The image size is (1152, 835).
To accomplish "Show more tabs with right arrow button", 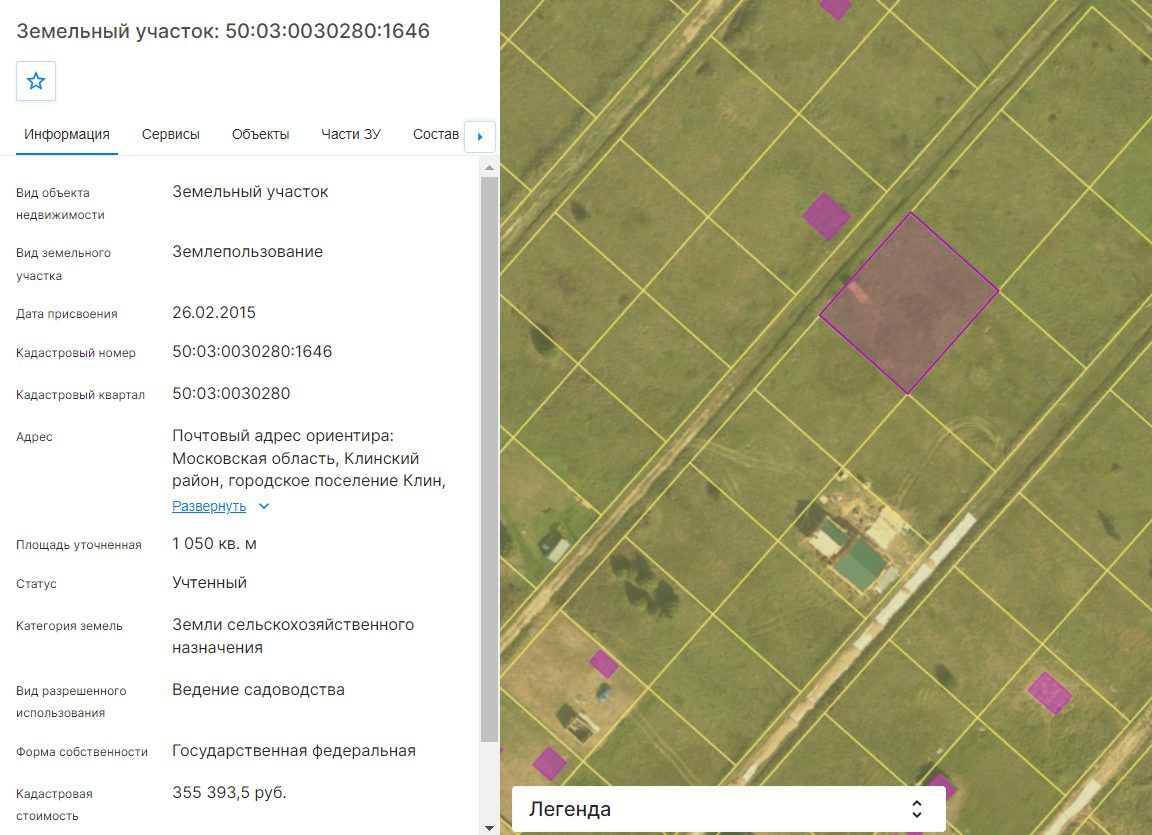I will (x=480, y=137).
